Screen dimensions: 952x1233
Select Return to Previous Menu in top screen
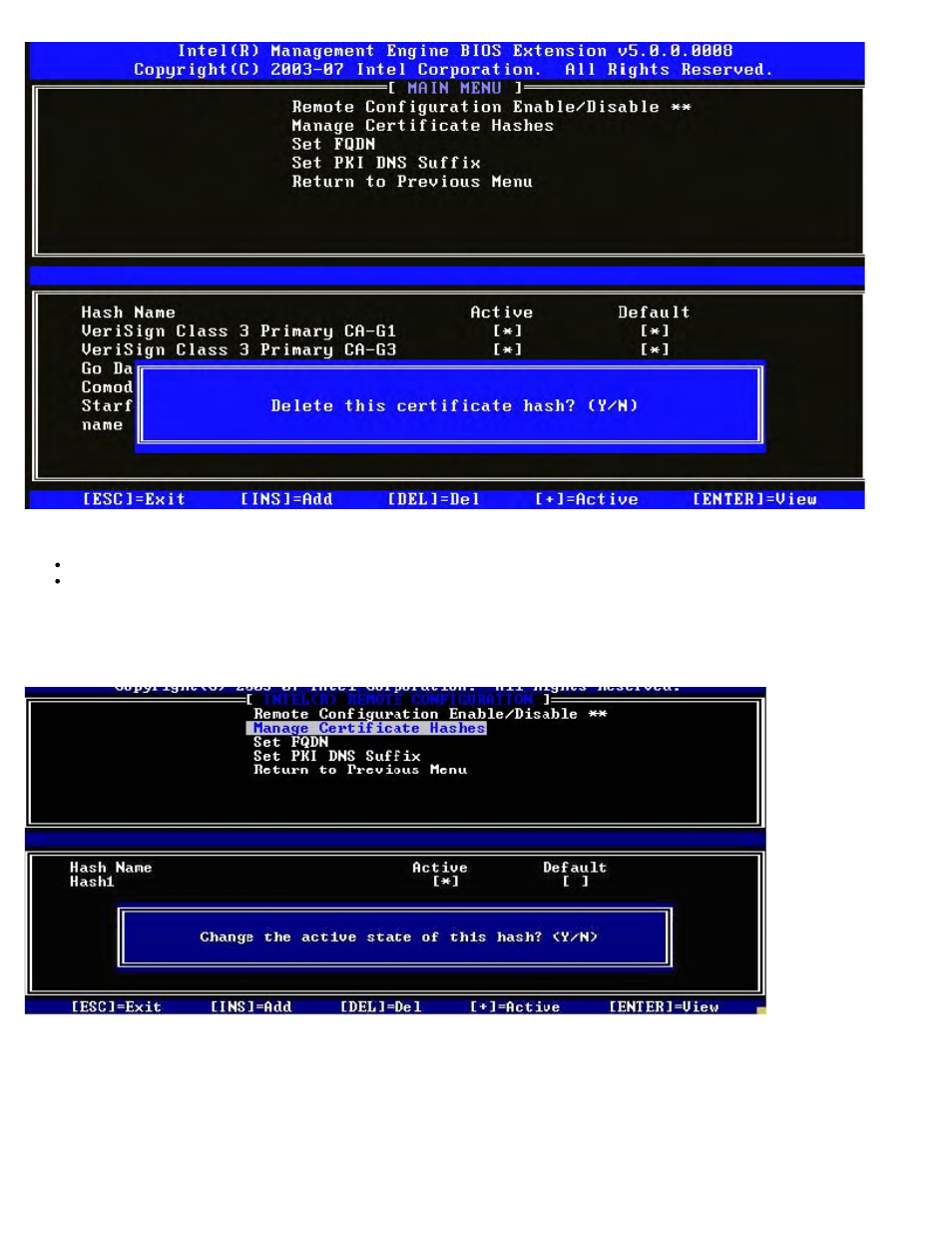[x=412, y=182]
